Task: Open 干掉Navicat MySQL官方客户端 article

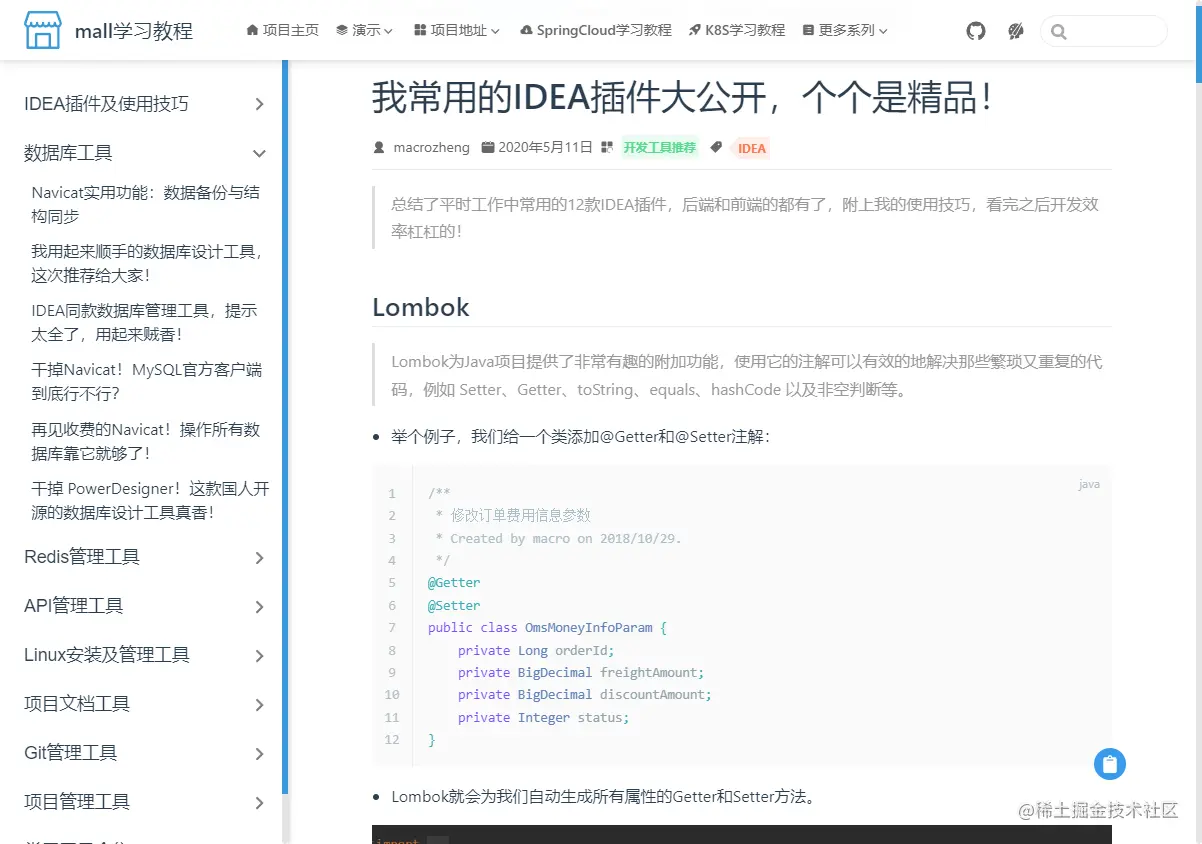Action: 147,381
